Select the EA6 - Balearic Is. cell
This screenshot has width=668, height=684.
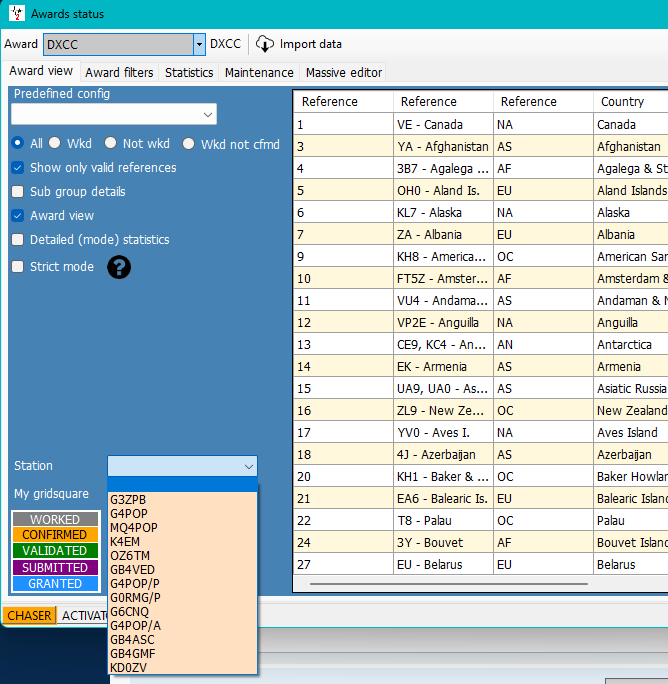[443, 499]
